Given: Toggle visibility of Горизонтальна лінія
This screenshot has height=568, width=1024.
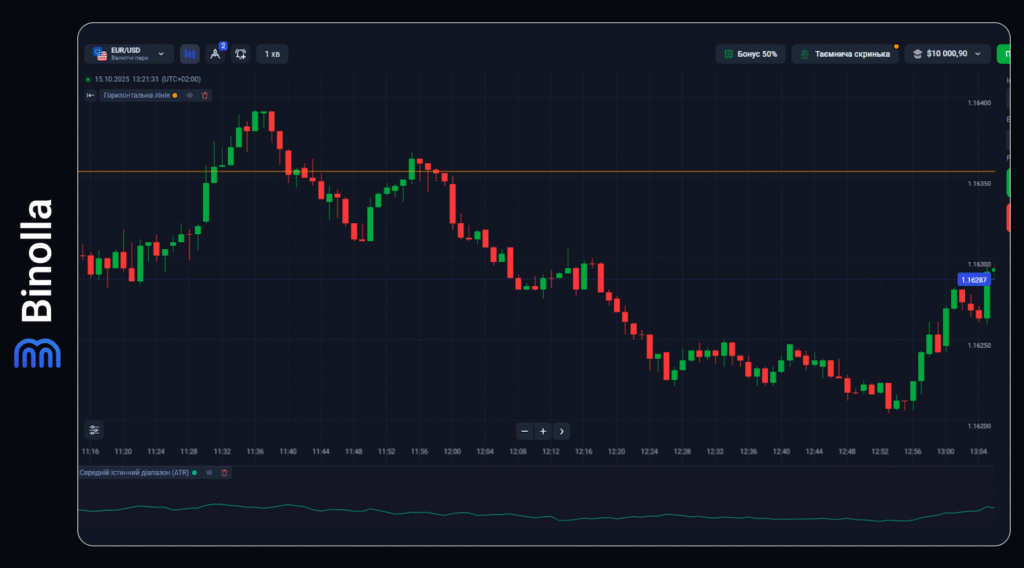Looking at the screenshot, I should pos(190,95).
